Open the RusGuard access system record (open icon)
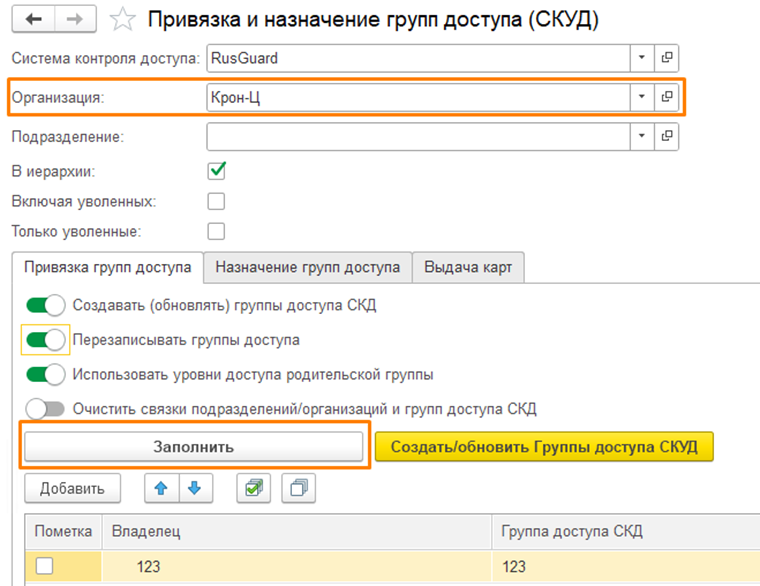Image resolution: width=760 pixels, height=586 pixels. (667, 58)
